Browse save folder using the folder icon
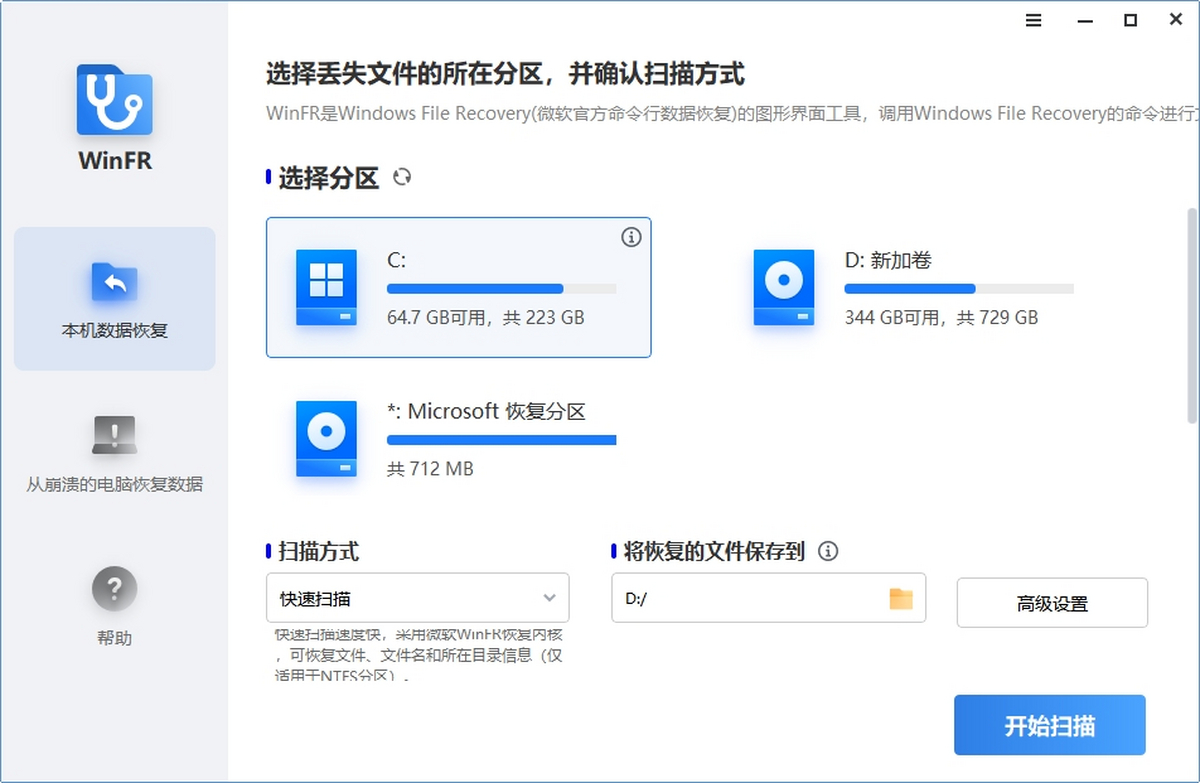 (901, 599)
